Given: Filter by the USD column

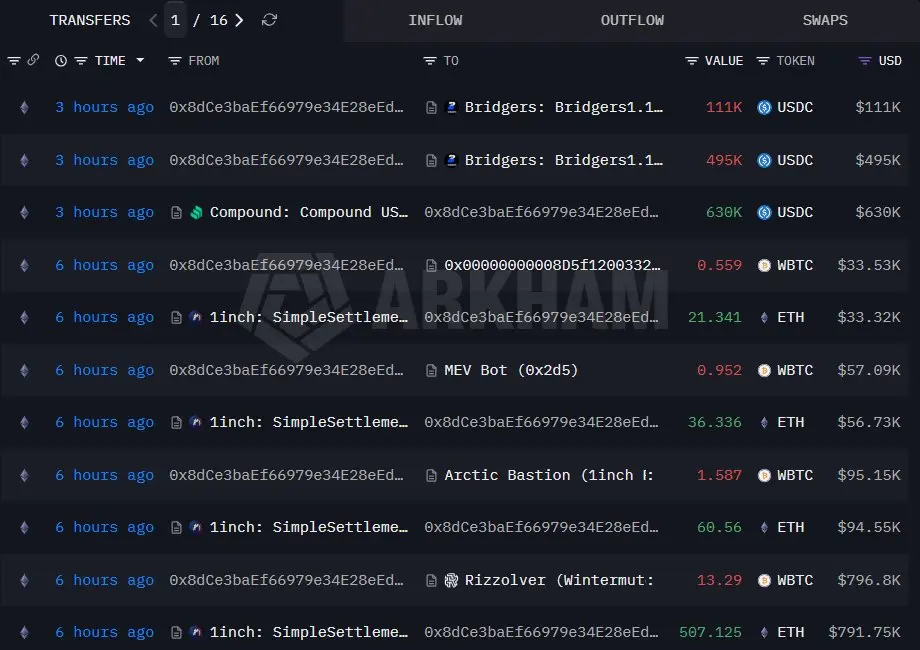Looking at the screenshot, I should click(x=864, y=61).
